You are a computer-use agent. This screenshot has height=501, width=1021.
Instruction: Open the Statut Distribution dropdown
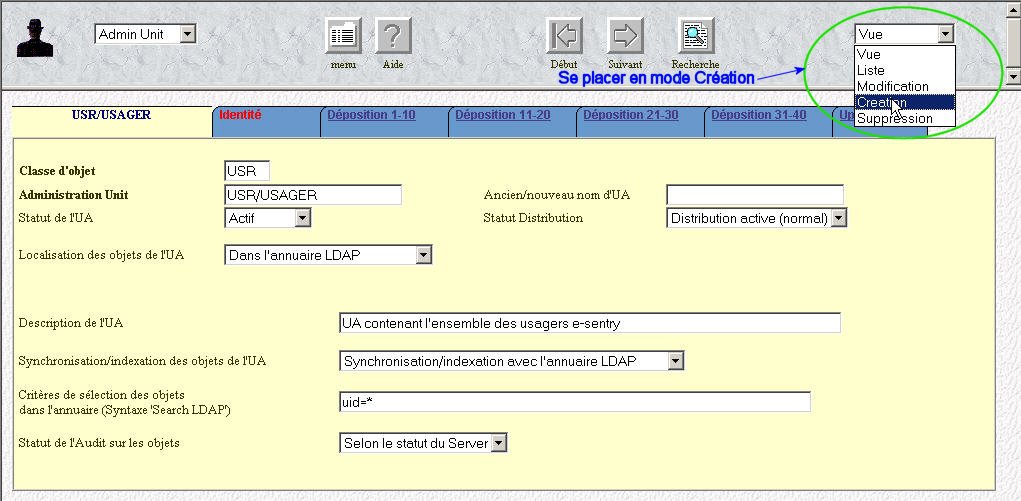click(757, 218)
